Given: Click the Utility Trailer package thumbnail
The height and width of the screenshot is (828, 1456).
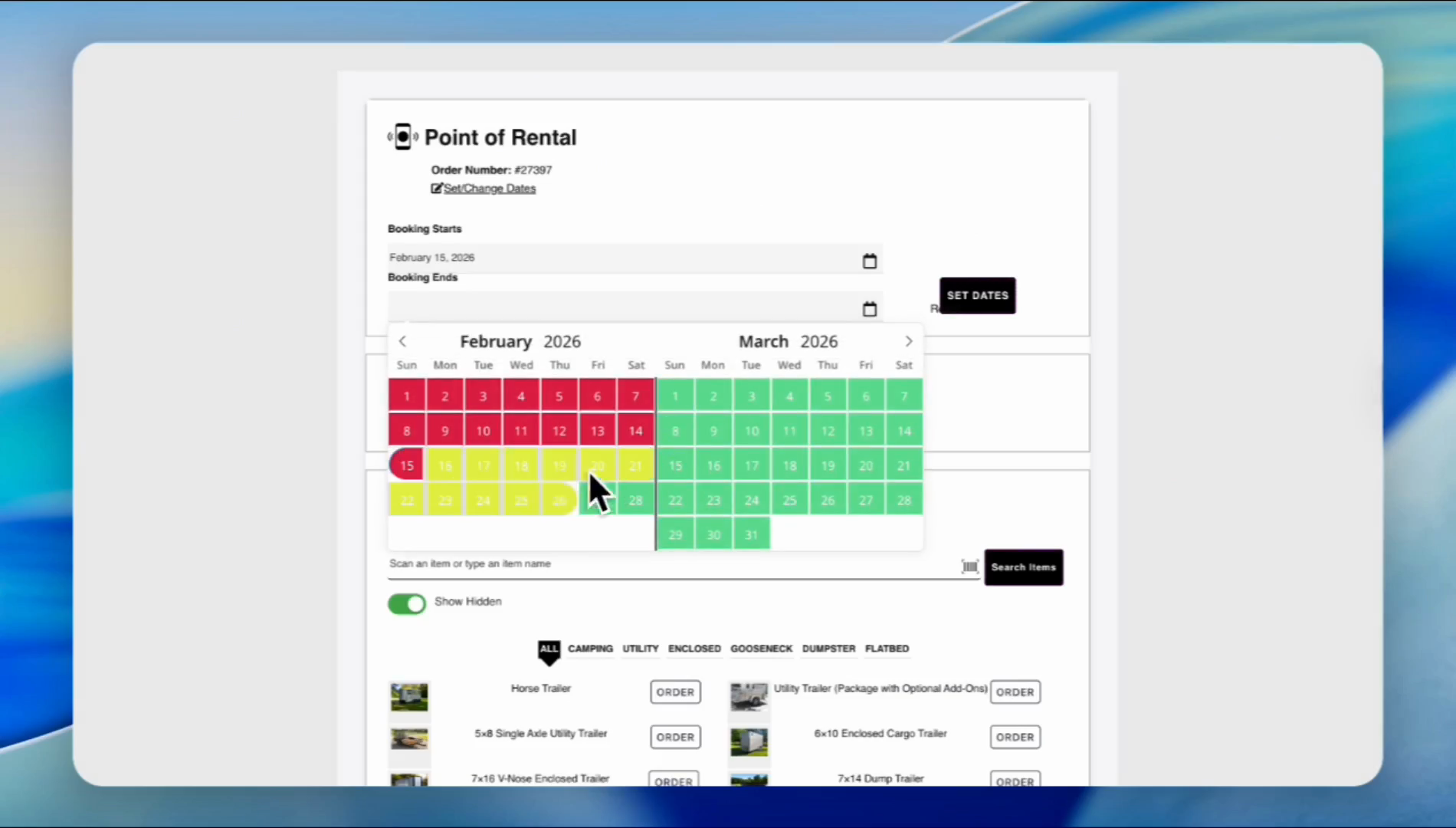Looking at the screenshot, I should (x=749, y=696).
